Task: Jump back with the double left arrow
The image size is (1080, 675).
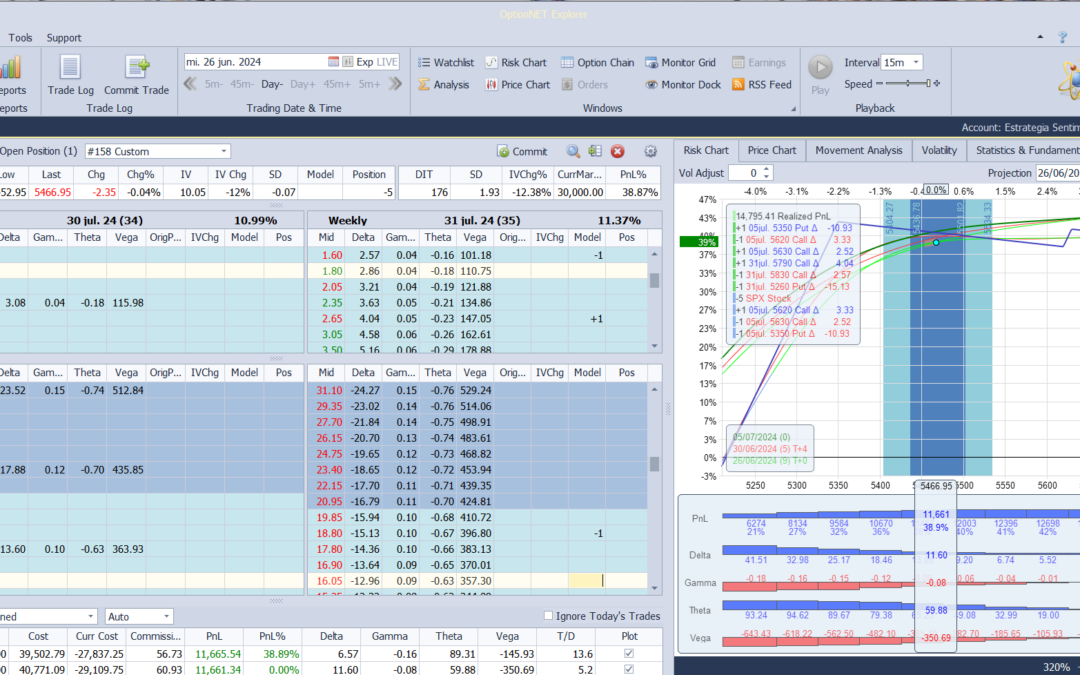Action: tap(191, 84)
